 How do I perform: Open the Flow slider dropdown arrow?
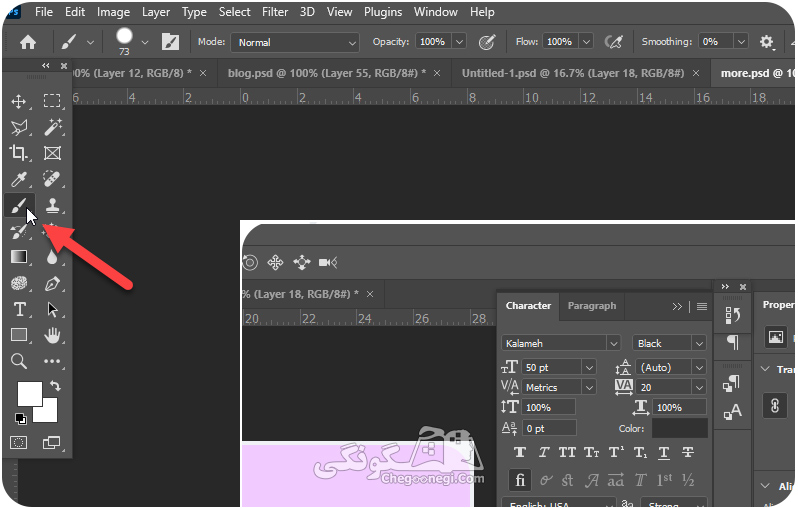[x=586, y=42]
